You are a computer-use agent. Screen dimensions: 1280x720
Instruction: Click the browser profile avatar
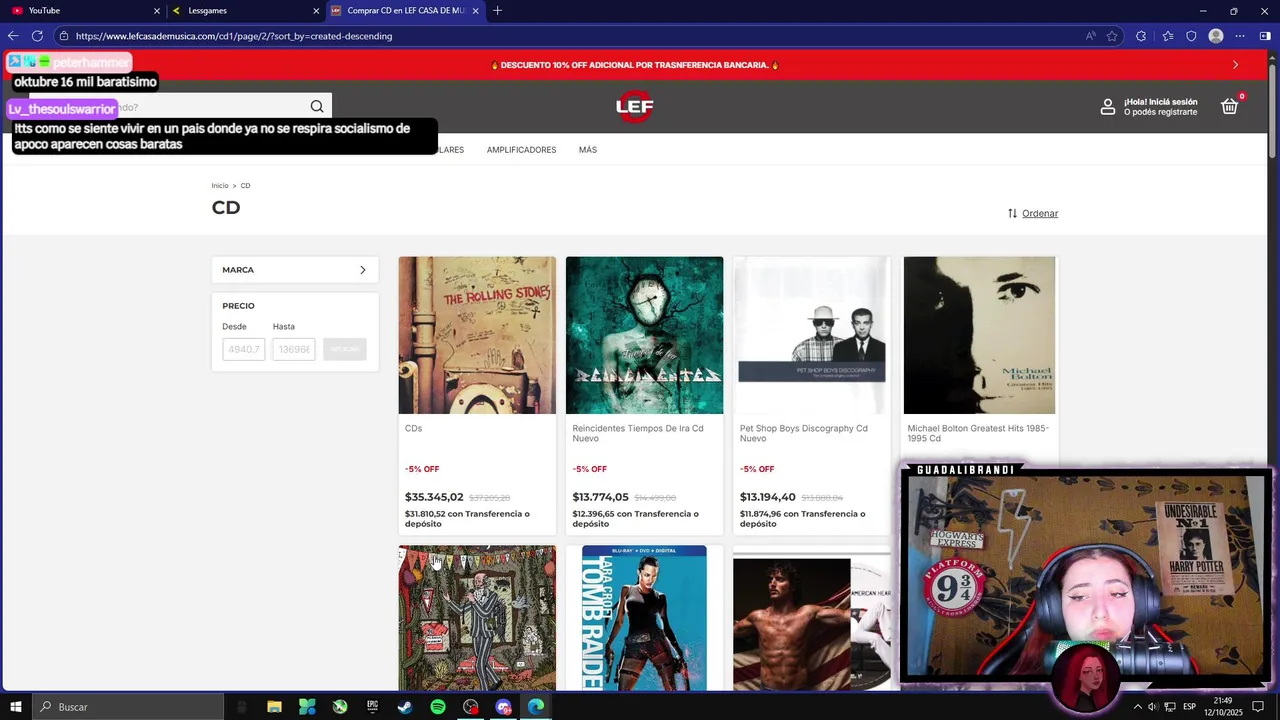pos(1216,36)
